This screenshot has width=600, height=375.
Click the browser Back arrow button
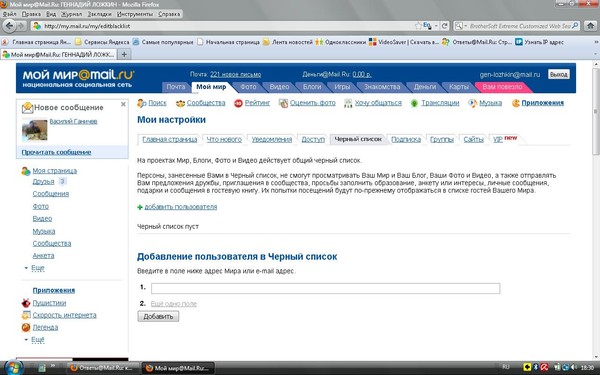pos(10,26)
